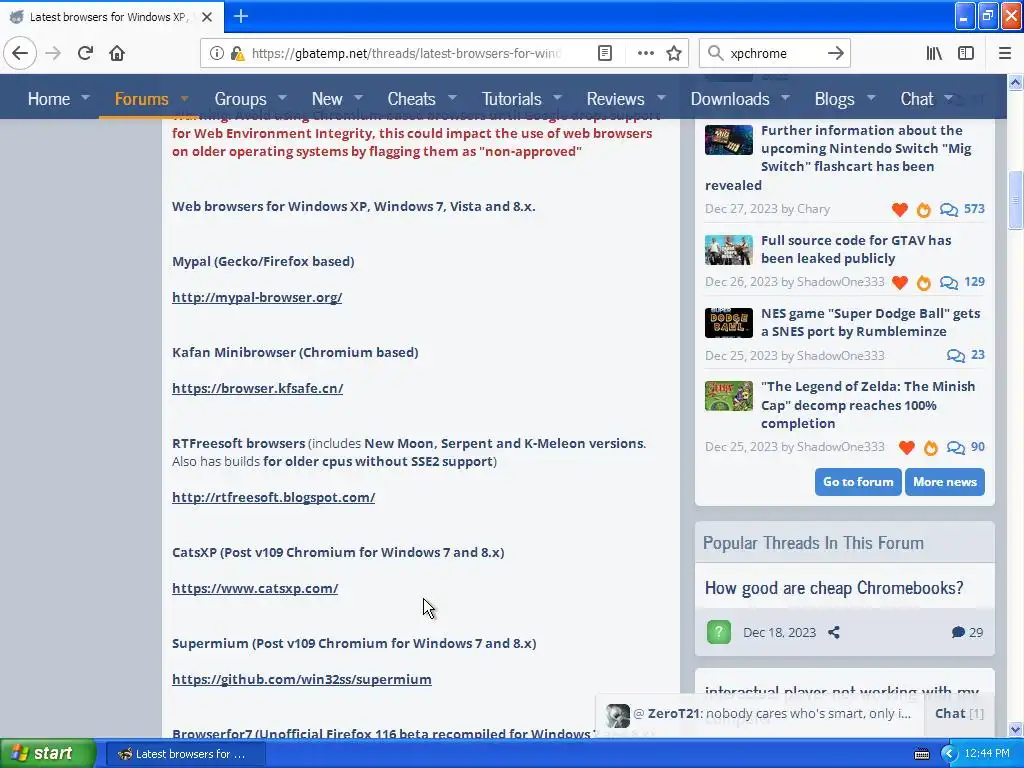The image size is (1024, 768).
Task: Focus the xpchrome search field
Action: 775,53
